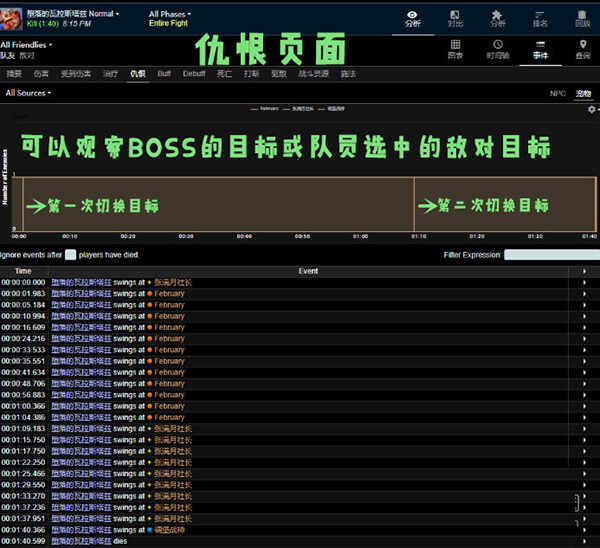
Task: Open the 伤害 damage tab
Action: (x=41, y=74)
